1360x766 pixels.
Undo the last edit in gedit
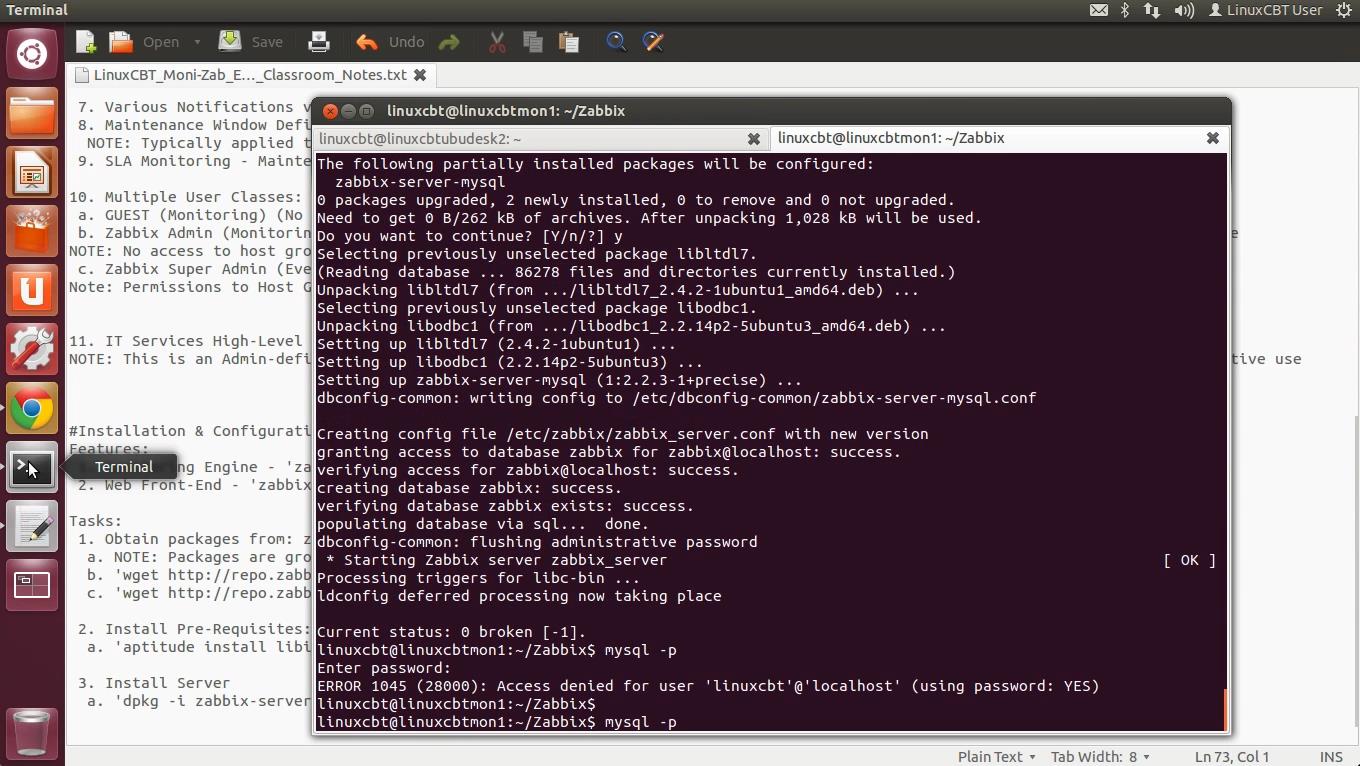click(390, 42)
